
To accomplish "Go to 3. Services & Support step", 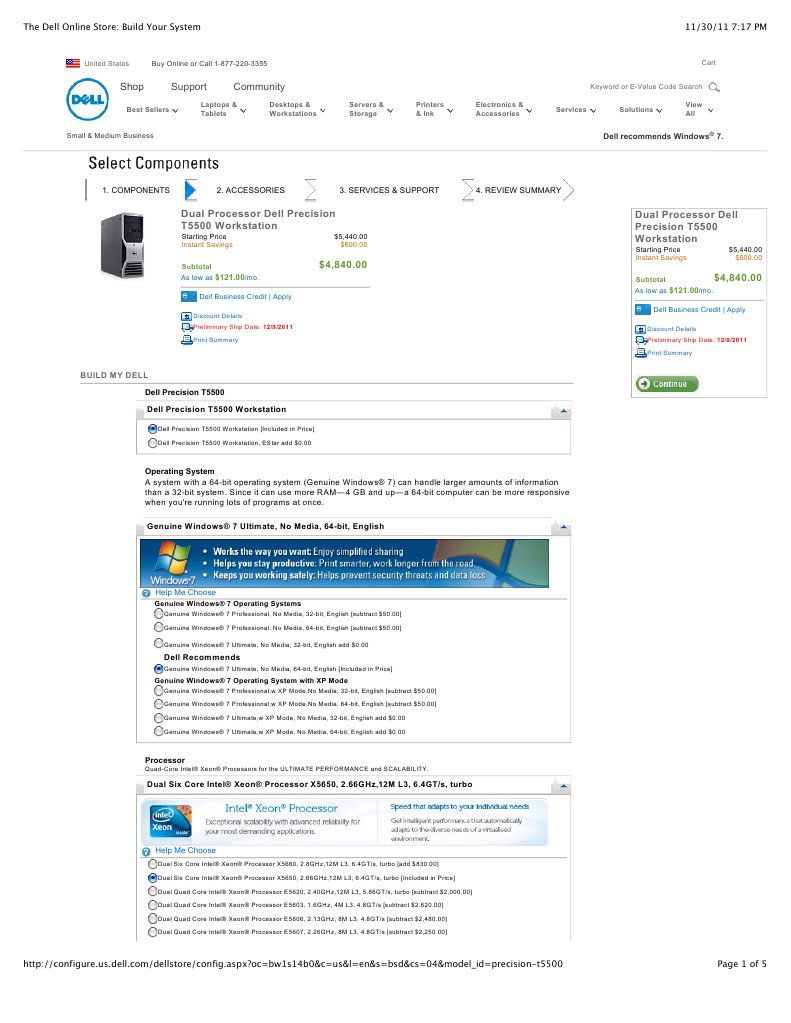I will tap(389, 190).
